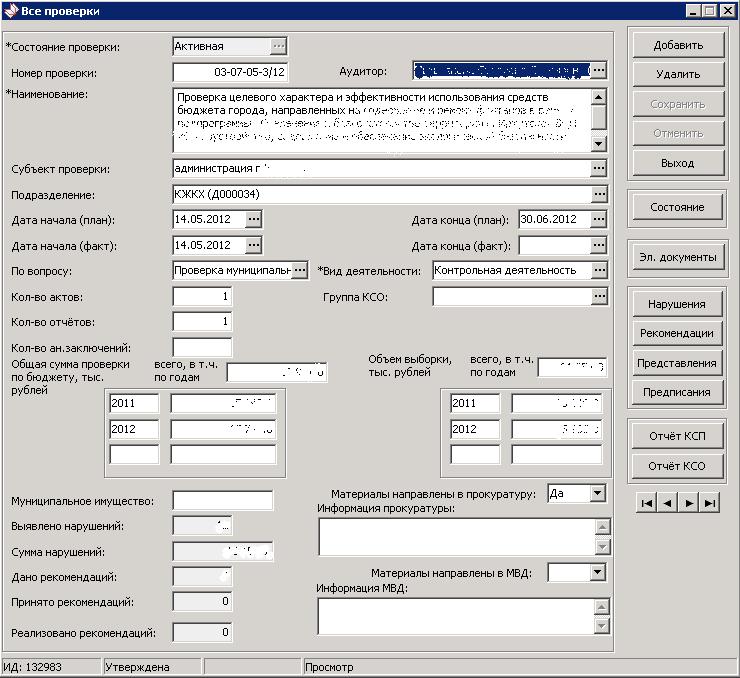The width and height of the screenshot is (740, 678).
Task: Open Представления button
Action: (x=677, y=363)
